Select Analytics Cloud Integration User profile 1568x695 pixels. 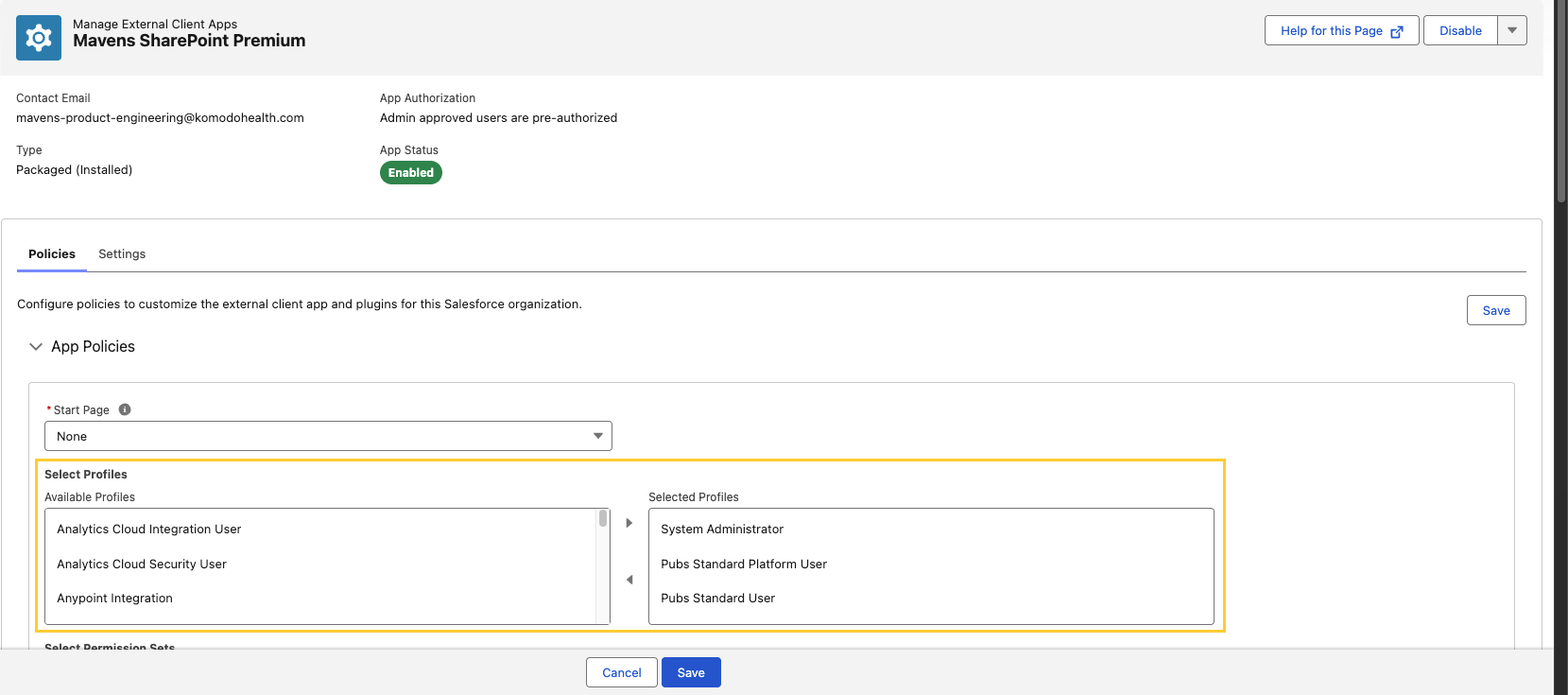point(320,530)
